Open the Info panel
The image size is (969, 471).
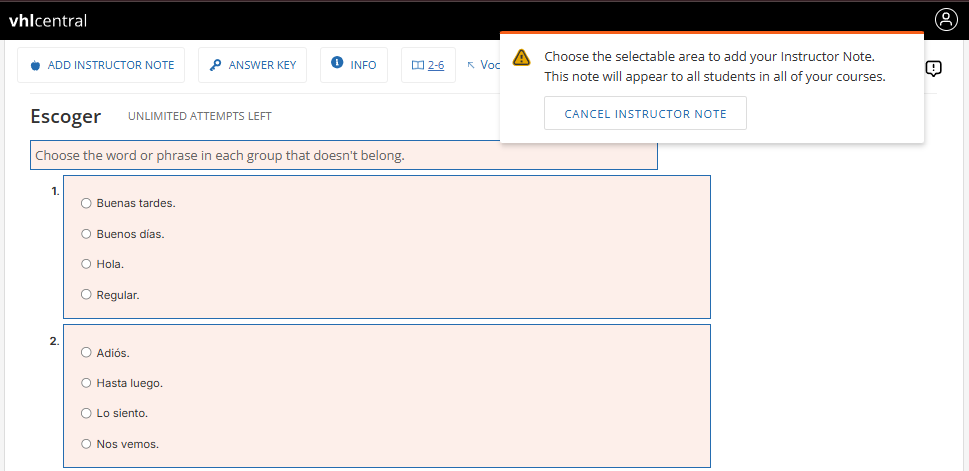pyautogui.click(x=353, y=65)
